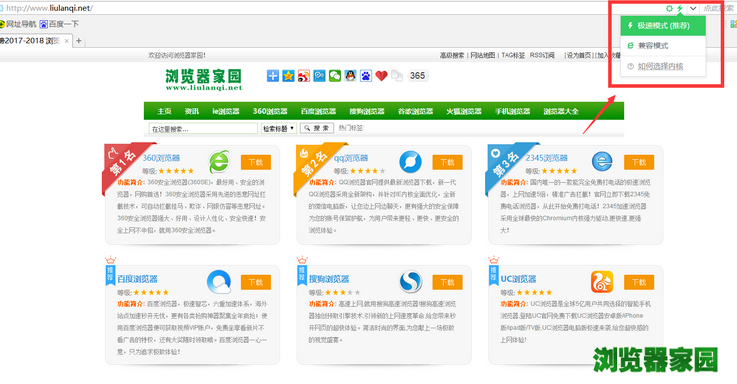Open 谷歌浏览器 nav item
This screenshot has height=384, width=737.
coord(415,111)
